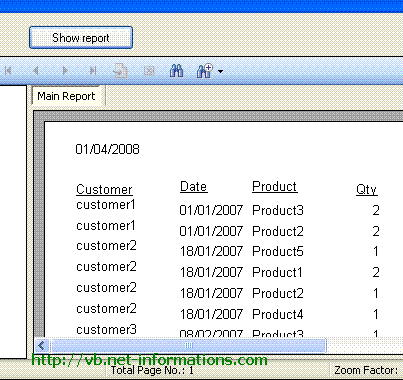The width and height of the screenshot is (403, 380).
Task: Click quantity 2 in Product1 row
Action: [x=376, y=272]
